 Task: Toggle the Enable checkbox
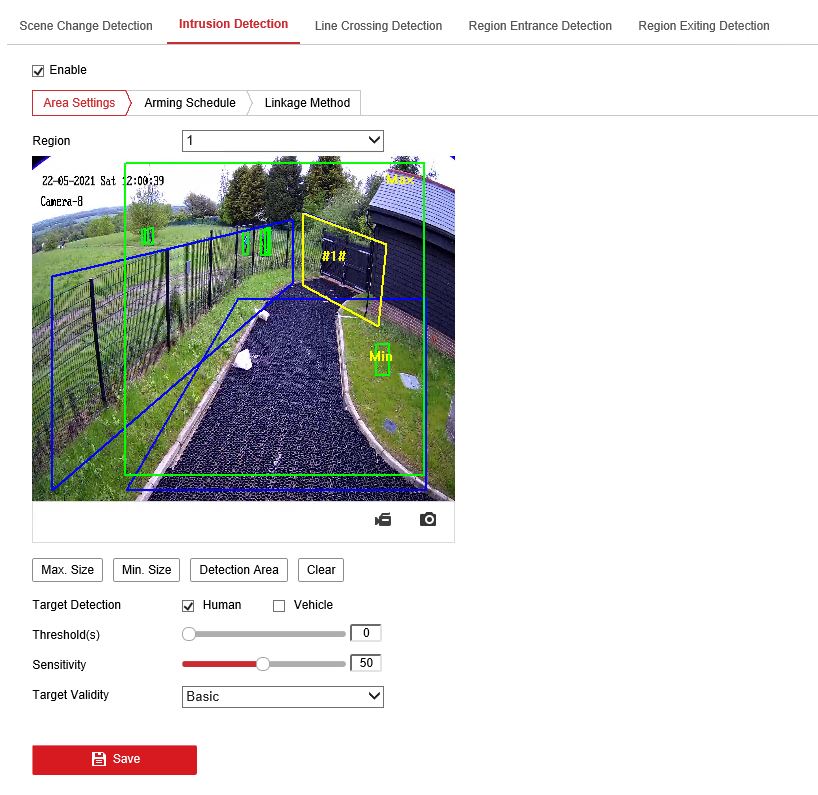pyautogui.click(x=39, y=71)
